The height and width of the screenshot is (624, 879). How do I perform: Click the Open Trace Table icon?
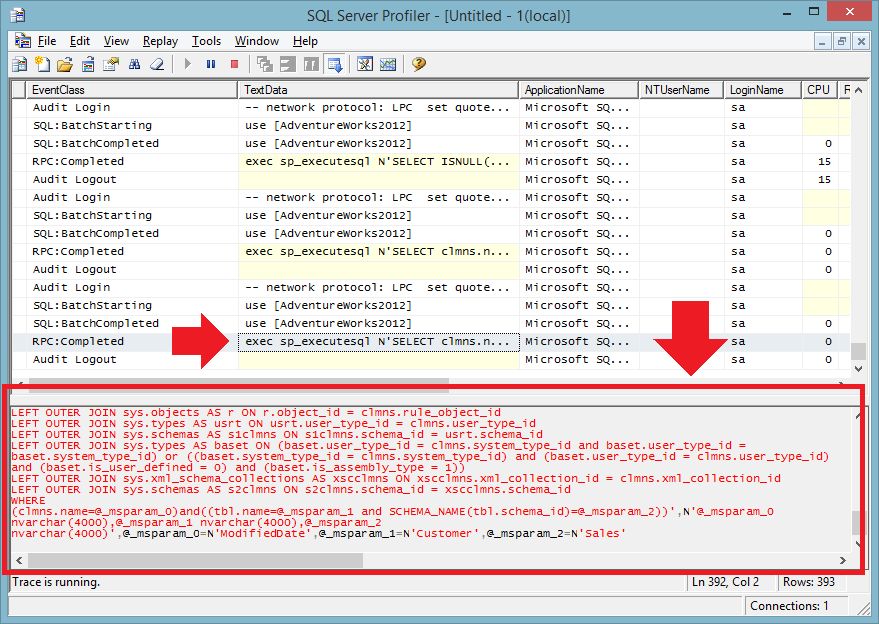(88, 64)
